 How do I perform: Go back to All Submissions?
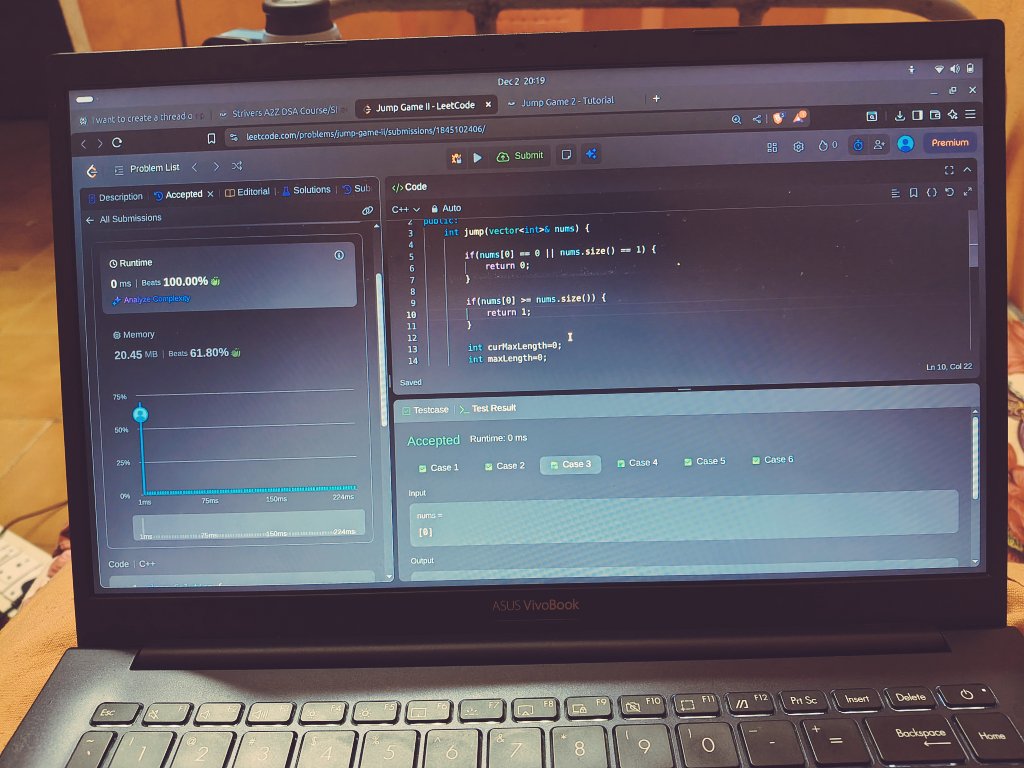point(123,219)
